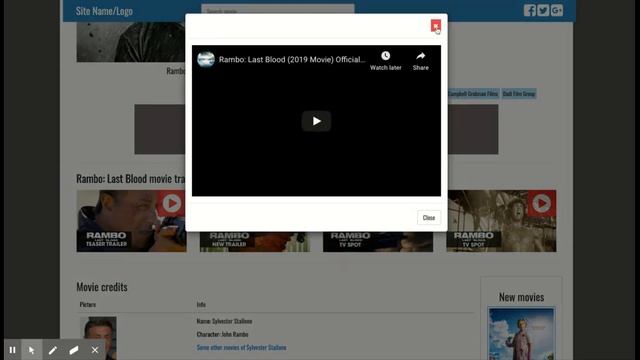The width and height of the screenshot is (640, 360).
Task: Click the 'Picture' column header
Action: click(88, 304)
